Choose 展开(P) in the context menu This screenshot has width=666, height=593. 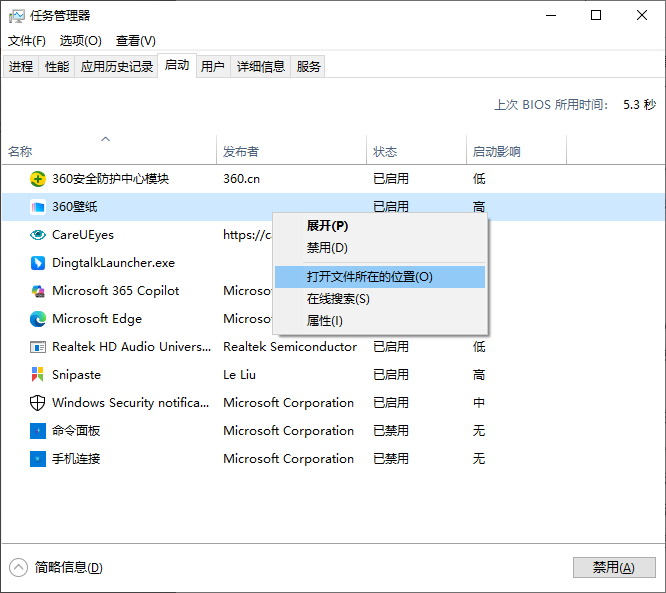click(x=380, y=226)
